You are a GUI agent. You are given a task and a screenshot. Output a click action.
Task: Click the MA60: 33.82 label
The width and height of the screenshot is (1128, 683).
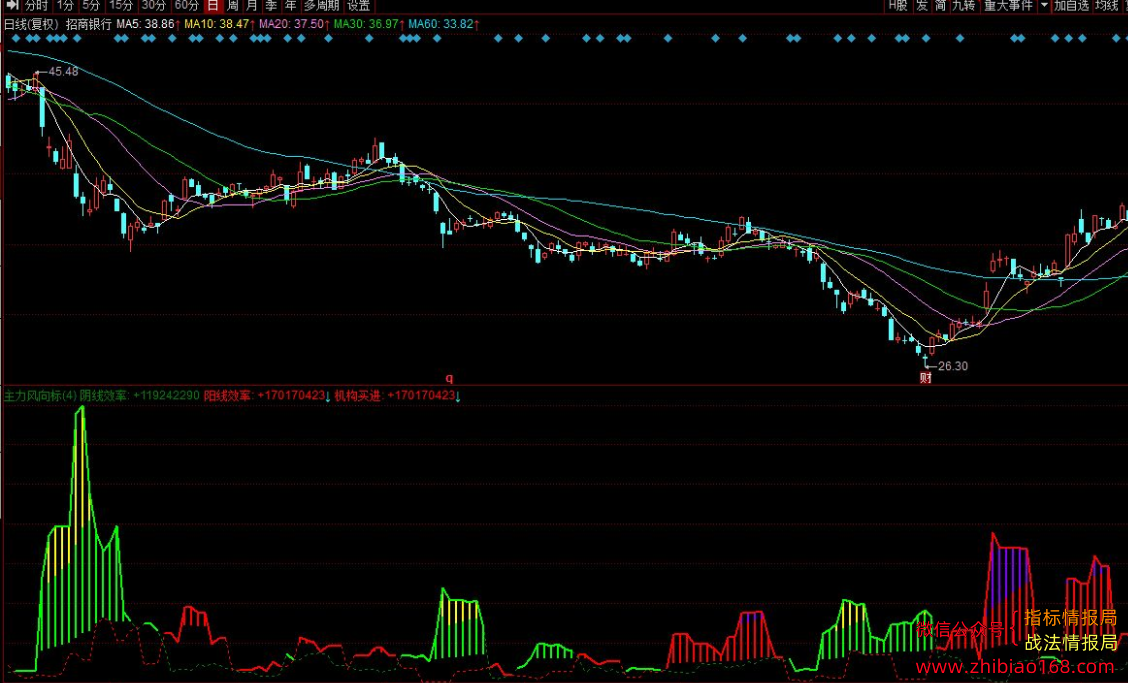(x=443, y=24)
